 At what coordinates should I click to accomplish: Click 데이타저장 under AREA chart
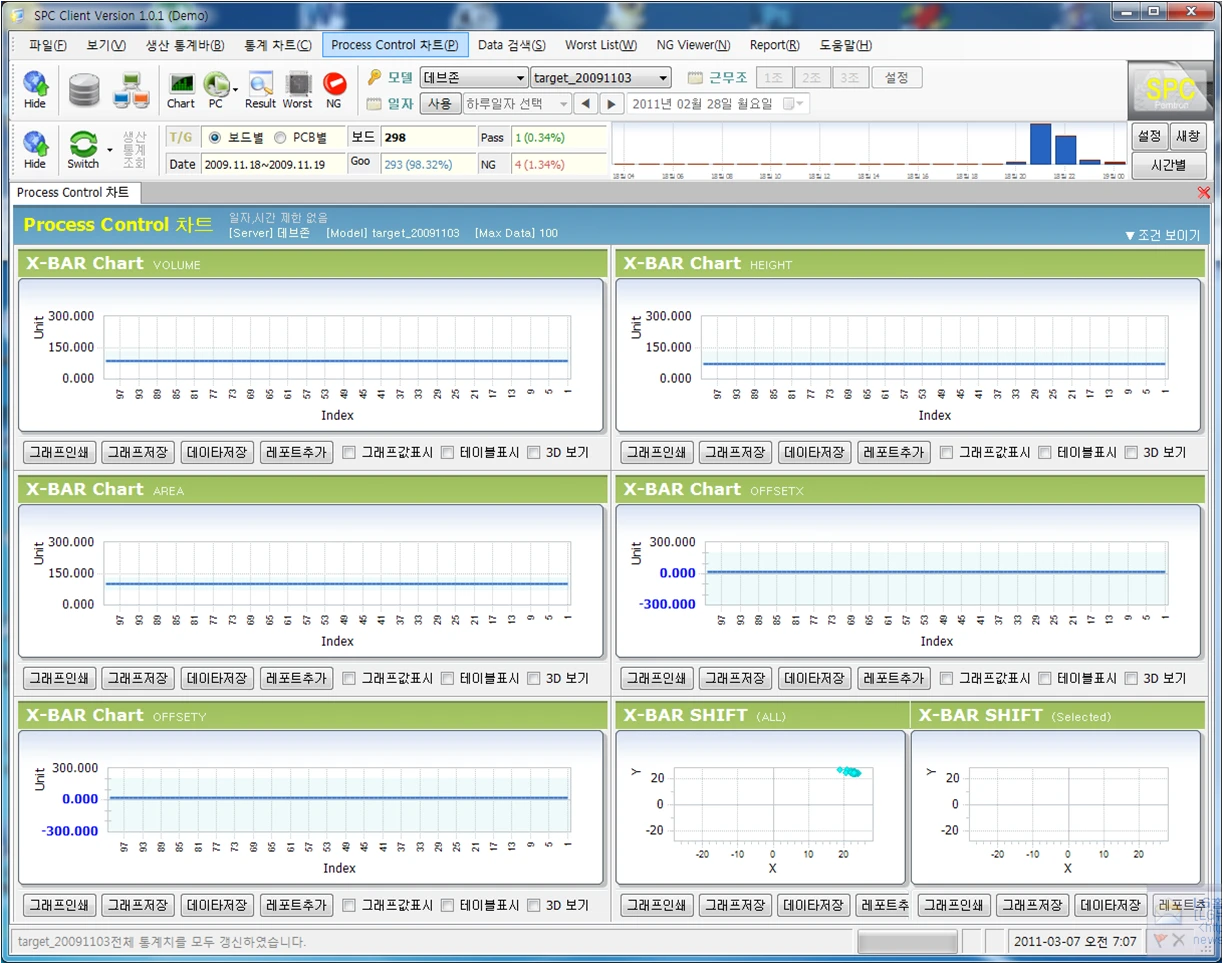coord(217,679)
